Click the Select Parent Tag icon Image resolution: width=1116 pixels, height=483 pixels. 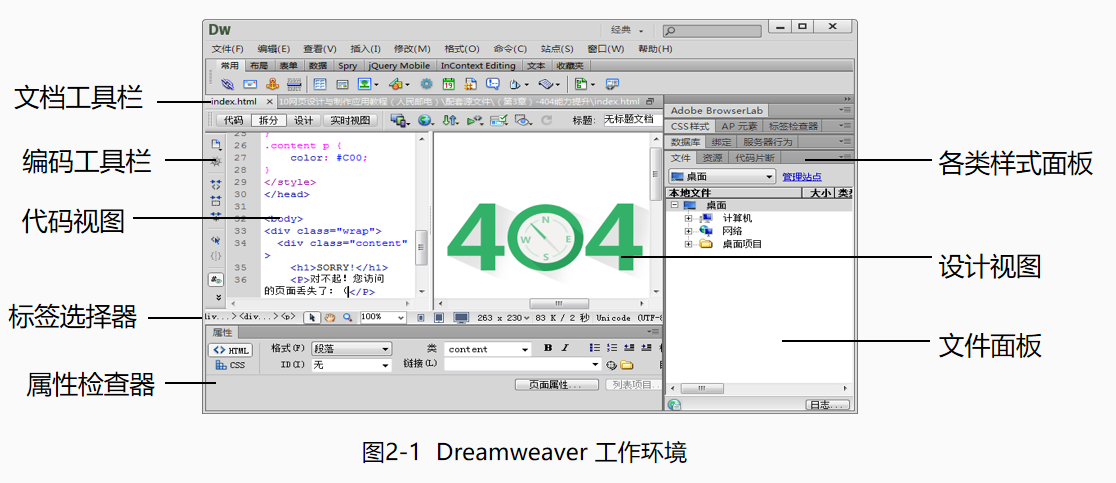coord(216,239)
